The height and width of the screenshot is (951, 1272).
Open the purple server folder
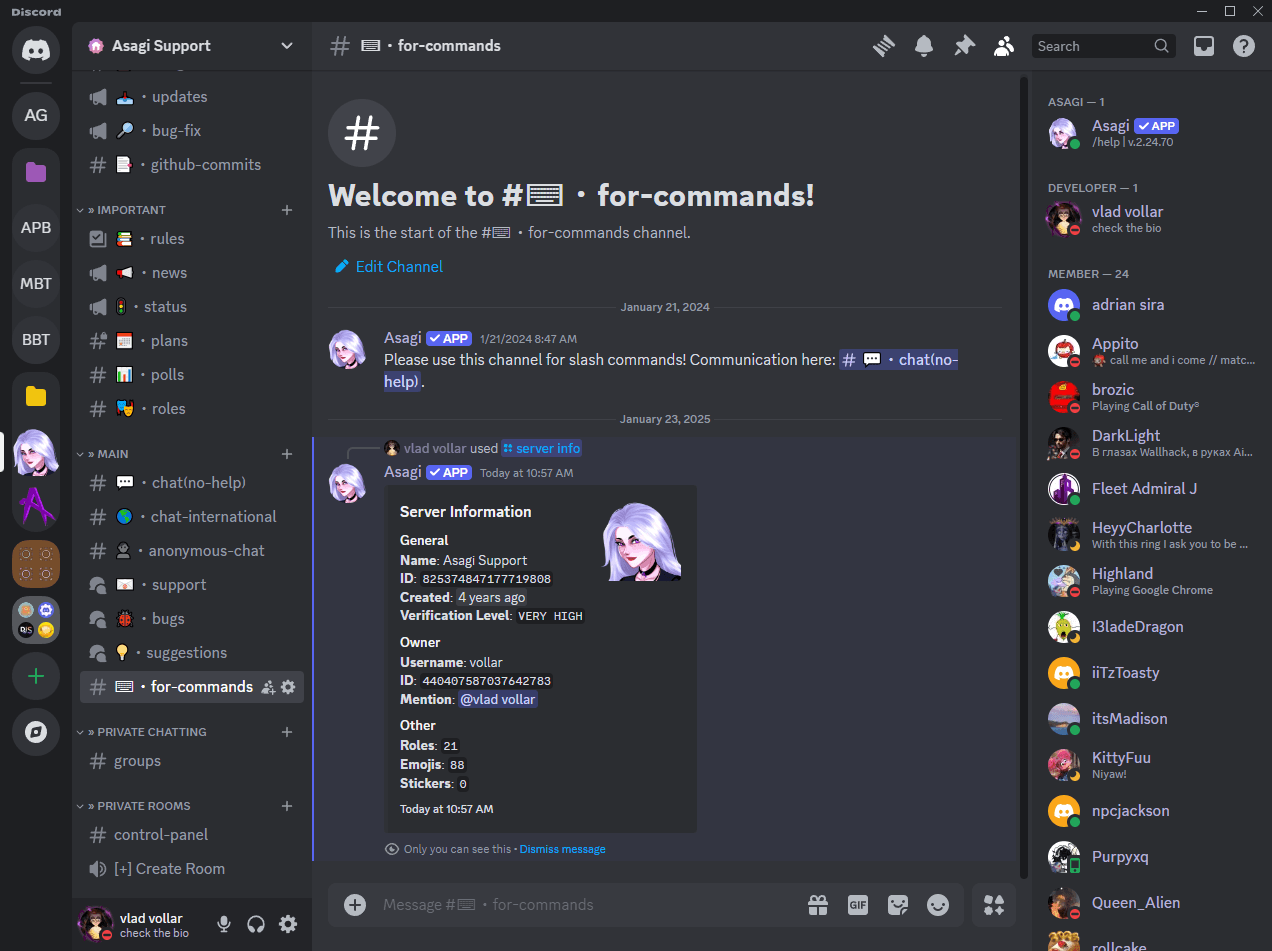pyautogui.click(x=36, y=171)
